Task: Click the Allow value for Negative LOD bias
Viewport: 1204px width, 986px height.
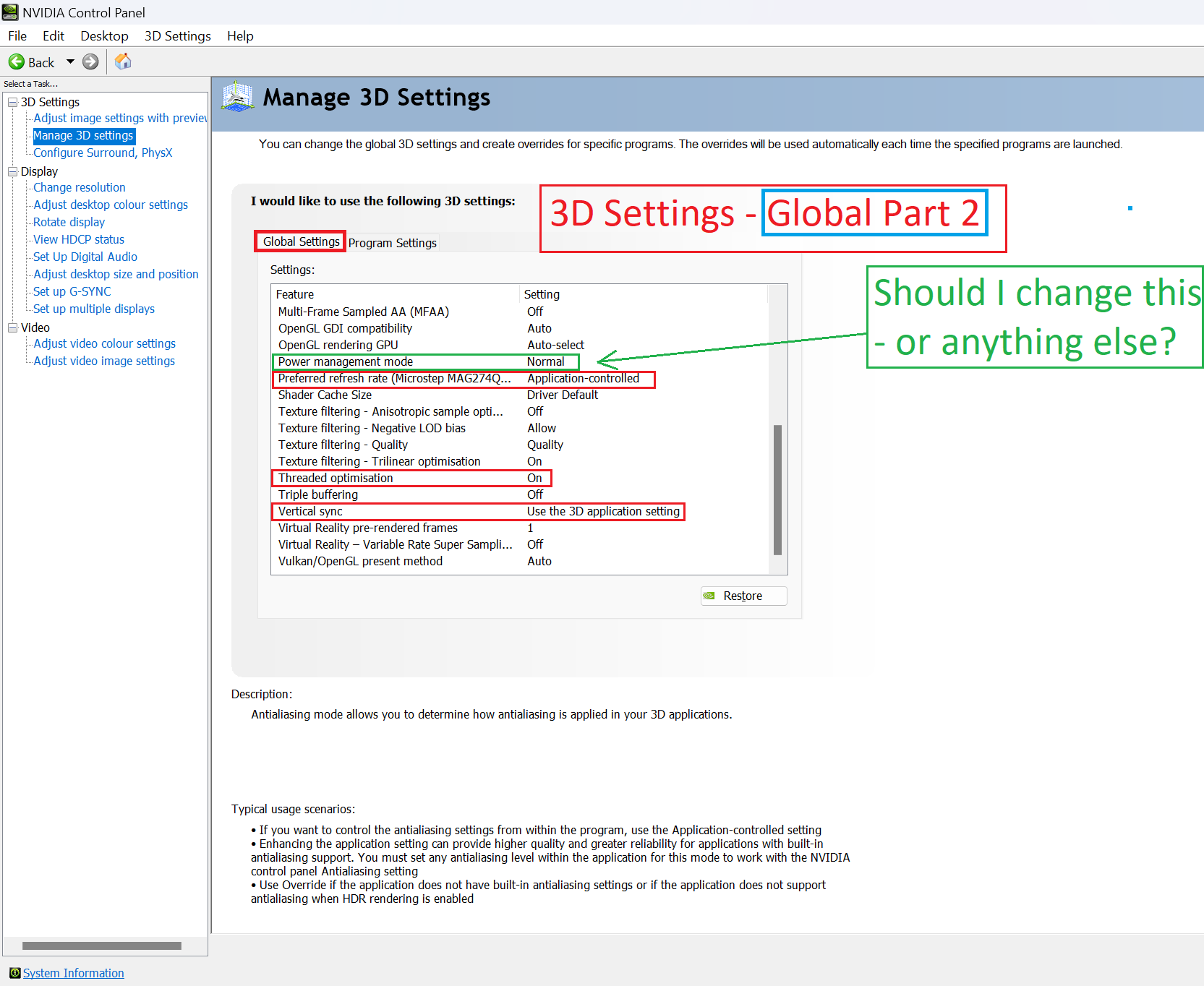Action: (542, 428)
